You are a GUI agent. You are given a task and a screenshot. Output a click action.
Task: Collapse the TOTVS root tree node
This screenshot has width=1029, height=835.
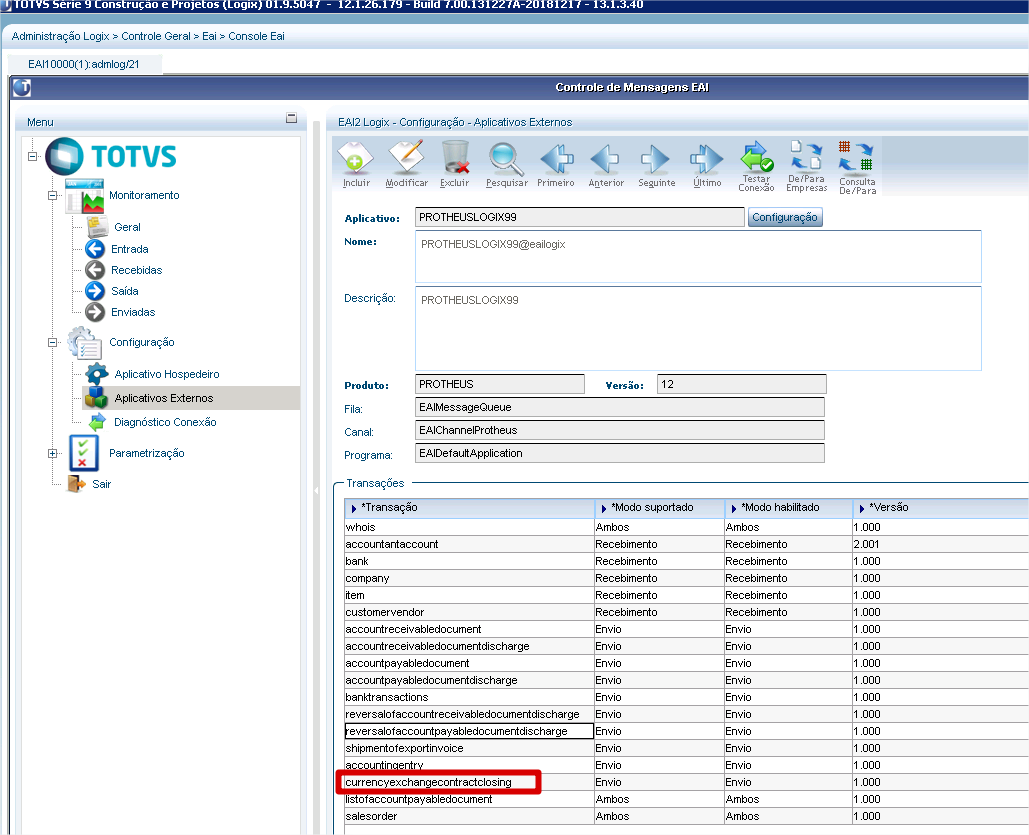(x=32, y=156)
